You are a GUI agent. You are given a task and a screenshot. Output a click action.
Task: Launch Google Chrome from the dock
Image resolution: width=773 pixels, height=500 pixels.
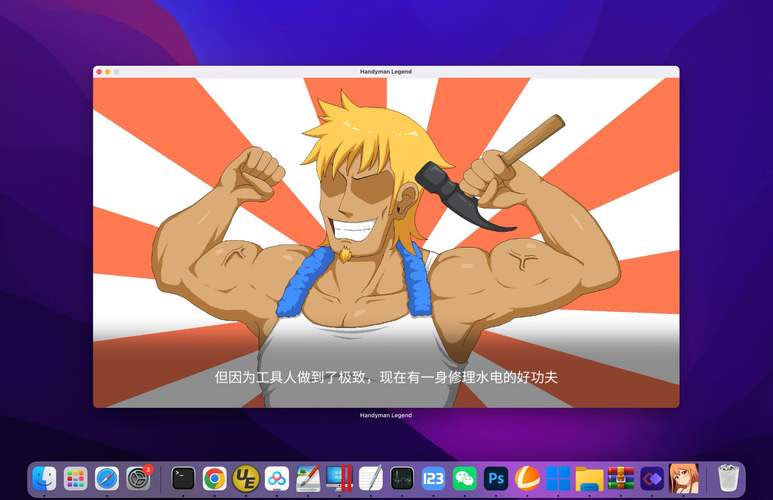[x=214, y=478]
